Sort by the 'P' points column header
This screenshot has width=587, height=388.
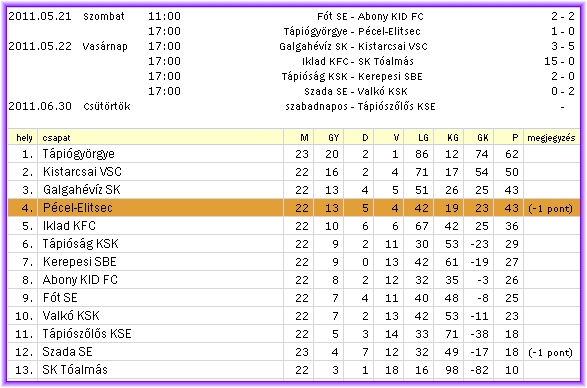click(x=515, y=137)
